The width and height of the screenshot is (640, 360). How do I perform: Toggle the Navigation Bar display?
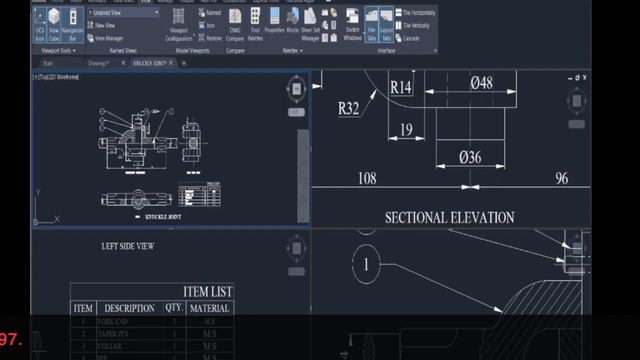72,25
